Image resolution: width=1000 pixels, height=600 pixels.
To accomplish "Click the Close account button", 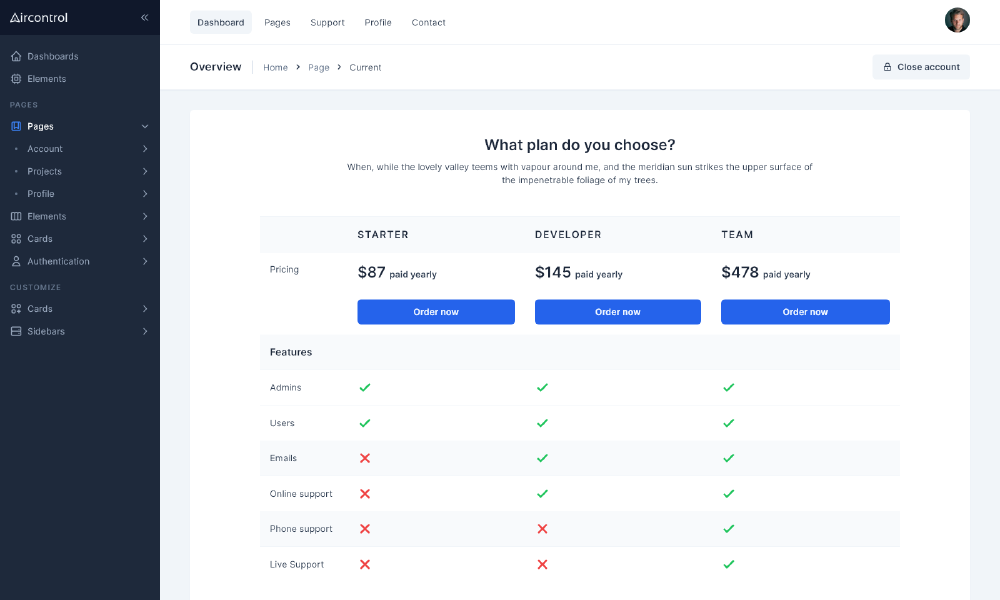I will pos(921,67).
